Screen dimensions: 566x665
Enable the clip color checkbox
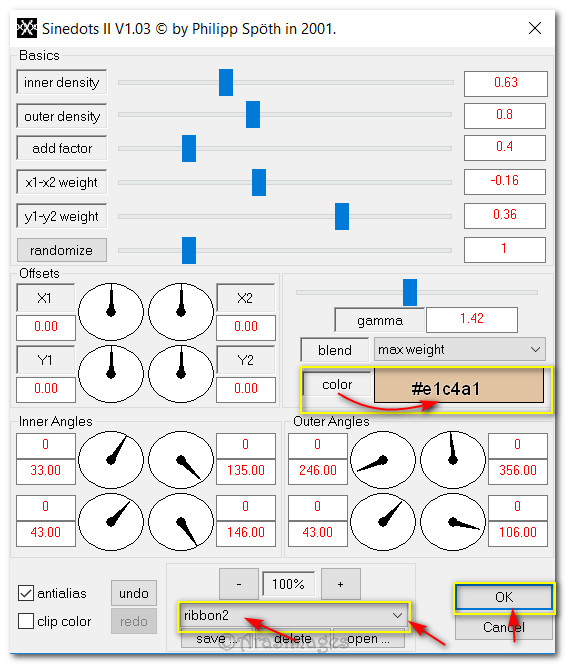[26, 621]
